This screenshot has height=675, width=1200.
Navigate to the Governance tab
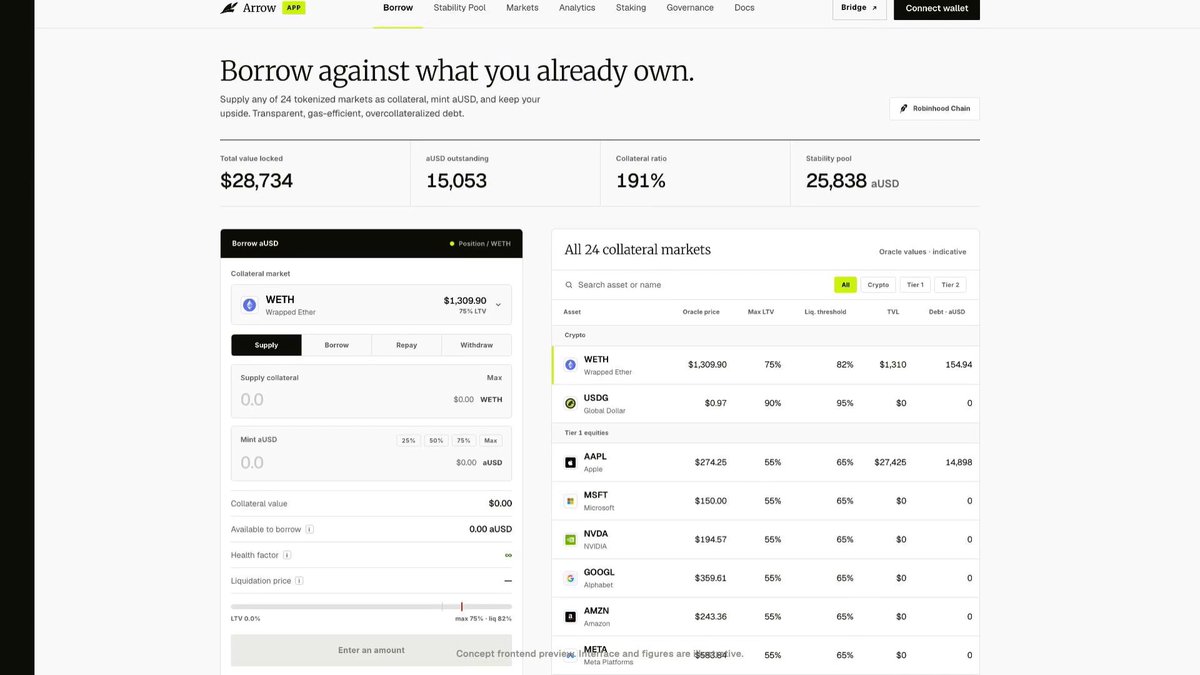pos(690,8)
